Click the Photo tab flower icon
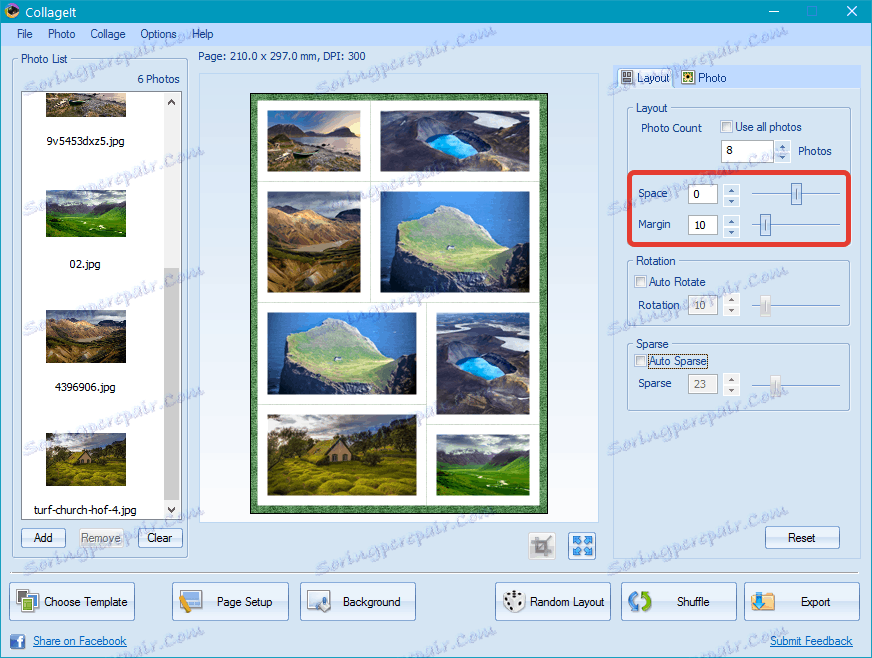872x658 pixels. 688,77
